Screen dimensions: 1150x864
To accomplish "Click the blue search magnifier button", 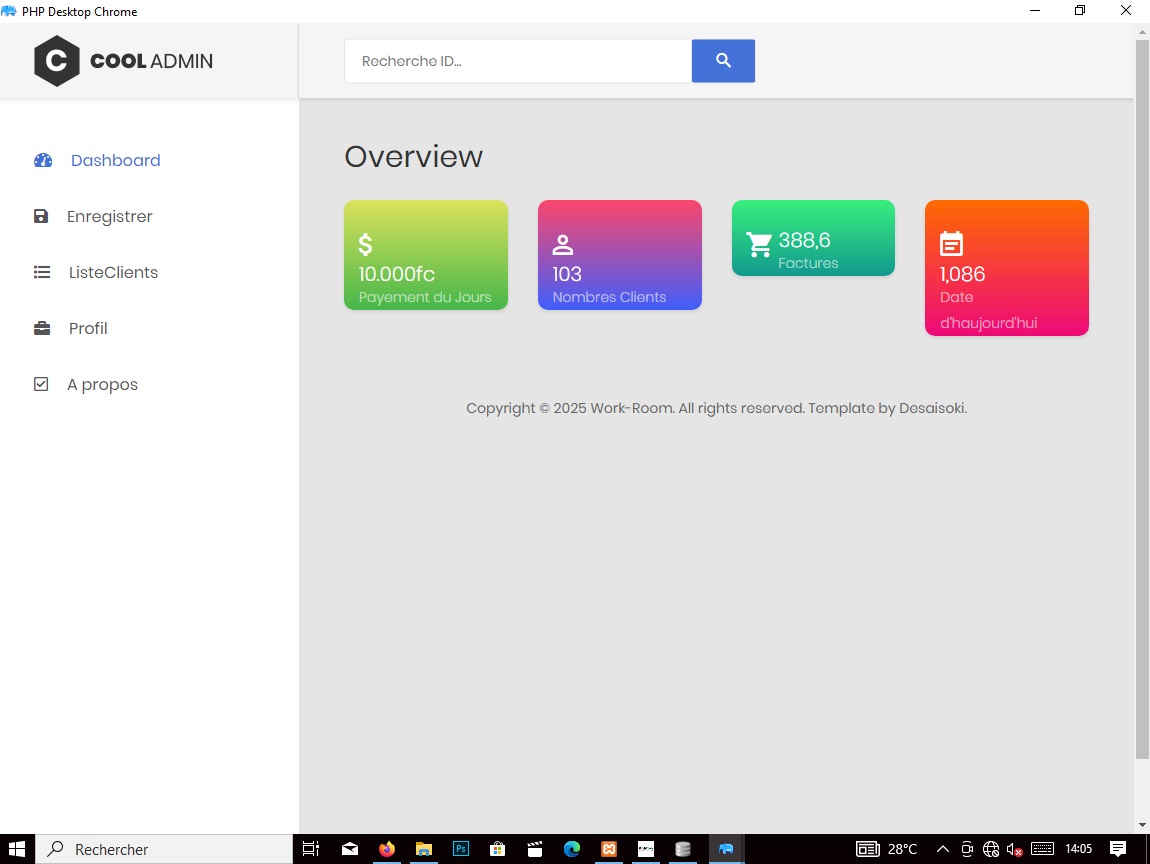I will coord(723,61).
